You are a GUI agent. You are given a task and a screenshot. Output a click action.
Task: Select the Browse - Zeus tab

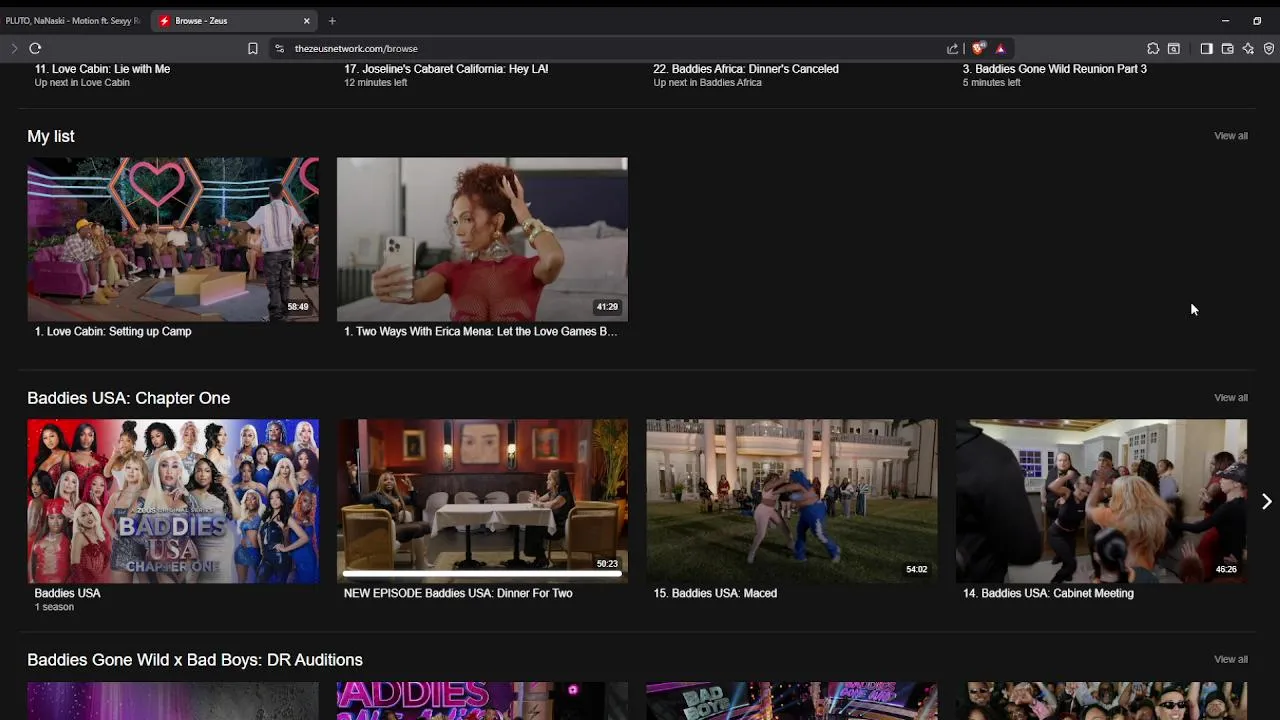coord(235,20)
